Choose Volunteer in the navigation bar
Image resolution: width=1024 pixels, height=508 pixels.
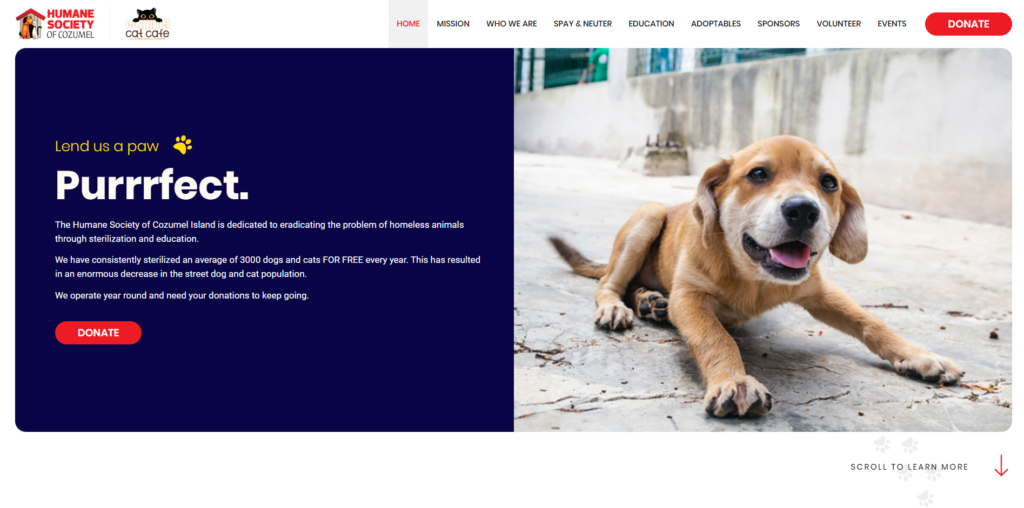(838, 24)
